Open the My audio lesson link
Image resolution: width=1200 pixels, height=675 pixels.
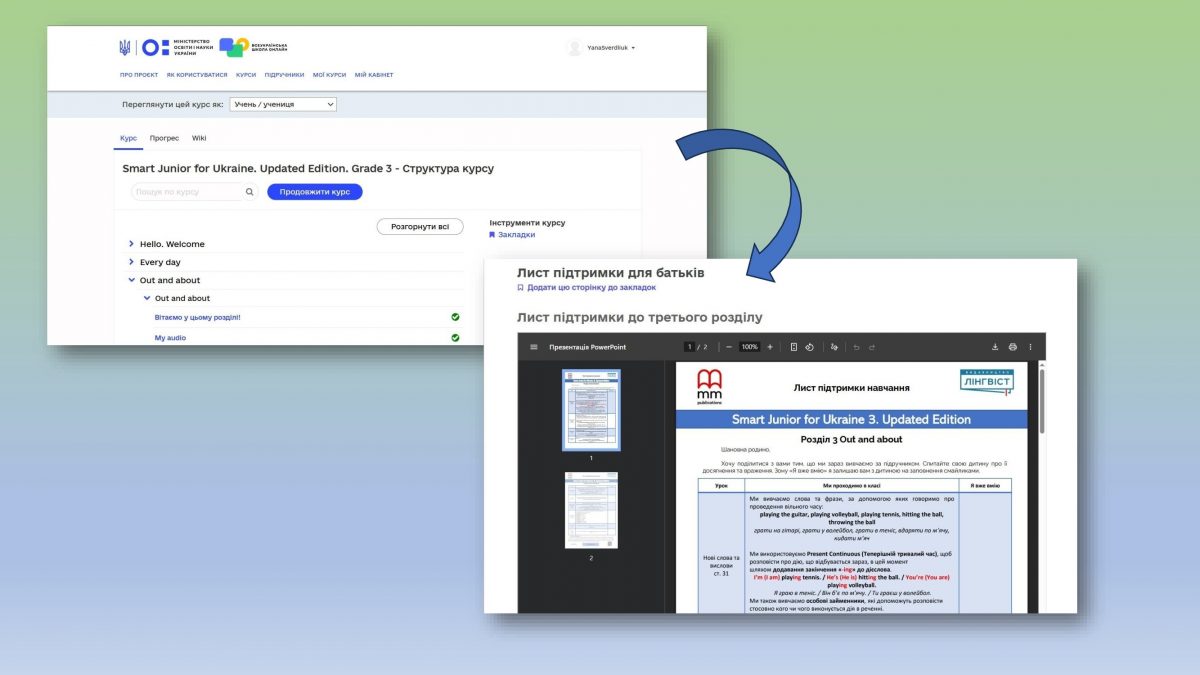pyautogui.click(x=170, y=338)
